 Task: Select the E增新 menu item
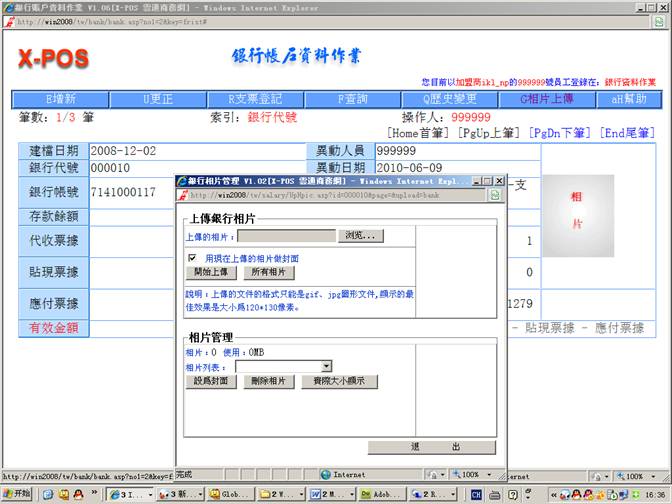[x=60, y=99]
